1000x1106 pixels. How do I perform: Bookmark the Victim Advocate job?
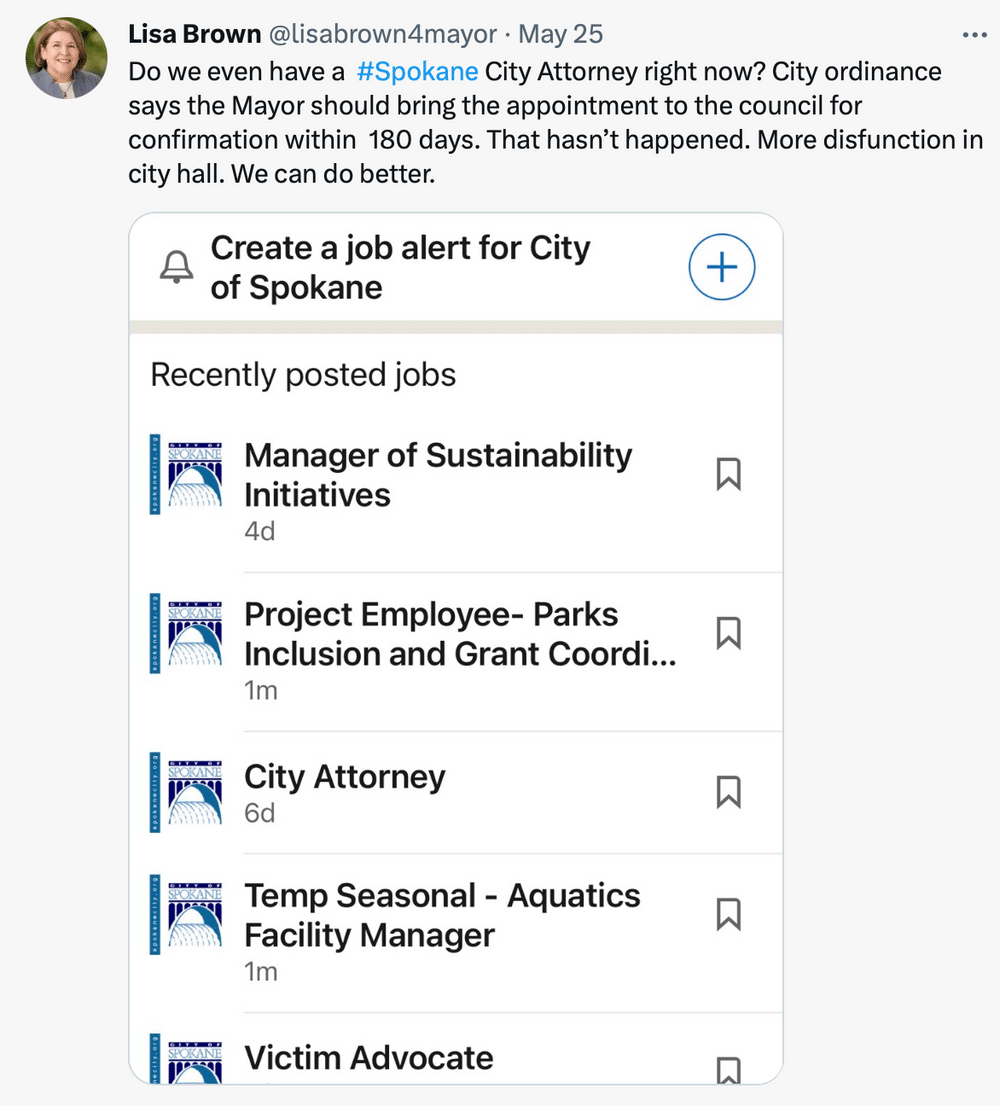(x=729, y=1070)
